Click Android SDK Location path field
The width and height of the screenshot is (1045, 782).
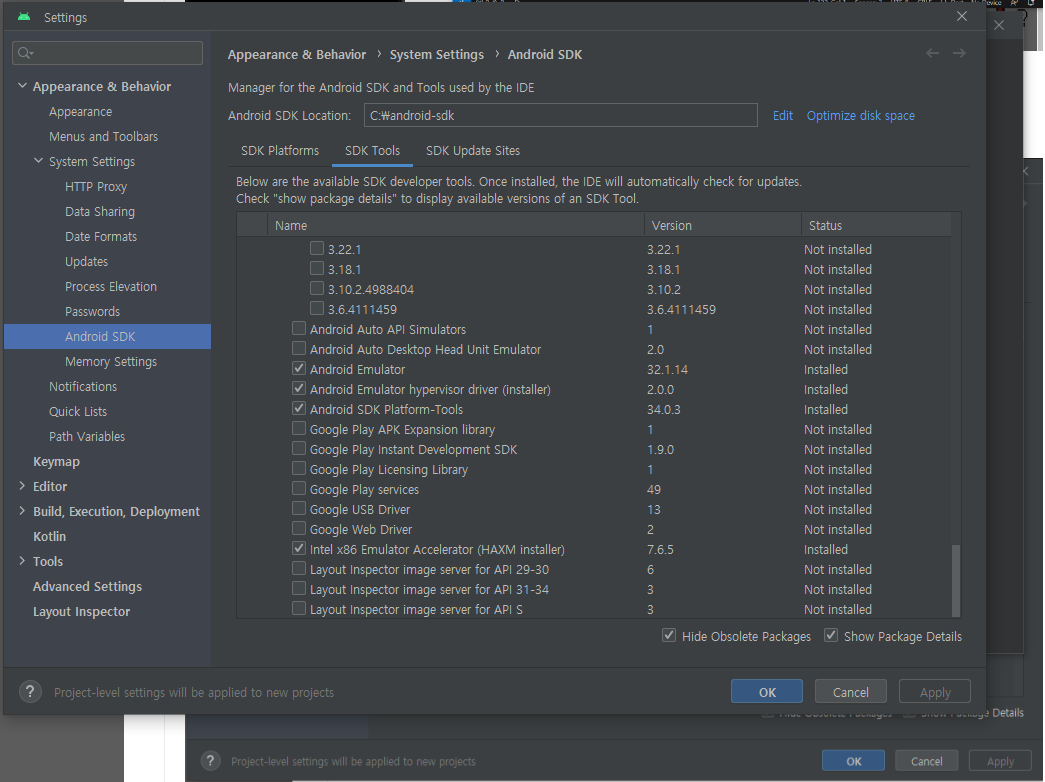point(560,115)
